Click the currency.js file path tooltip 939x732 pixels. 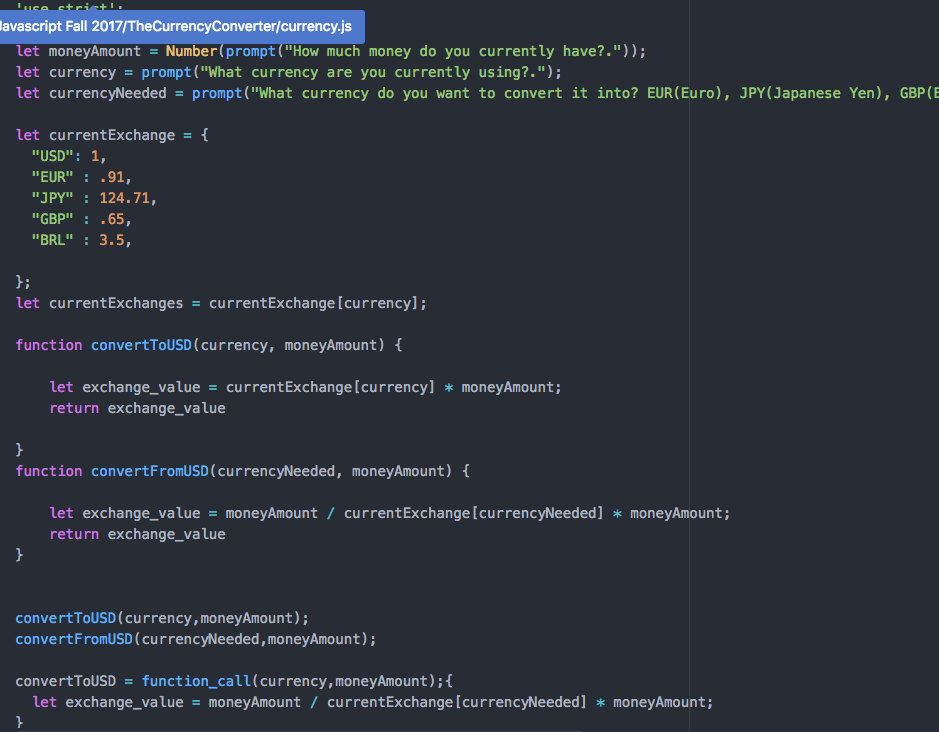[178, 25]
